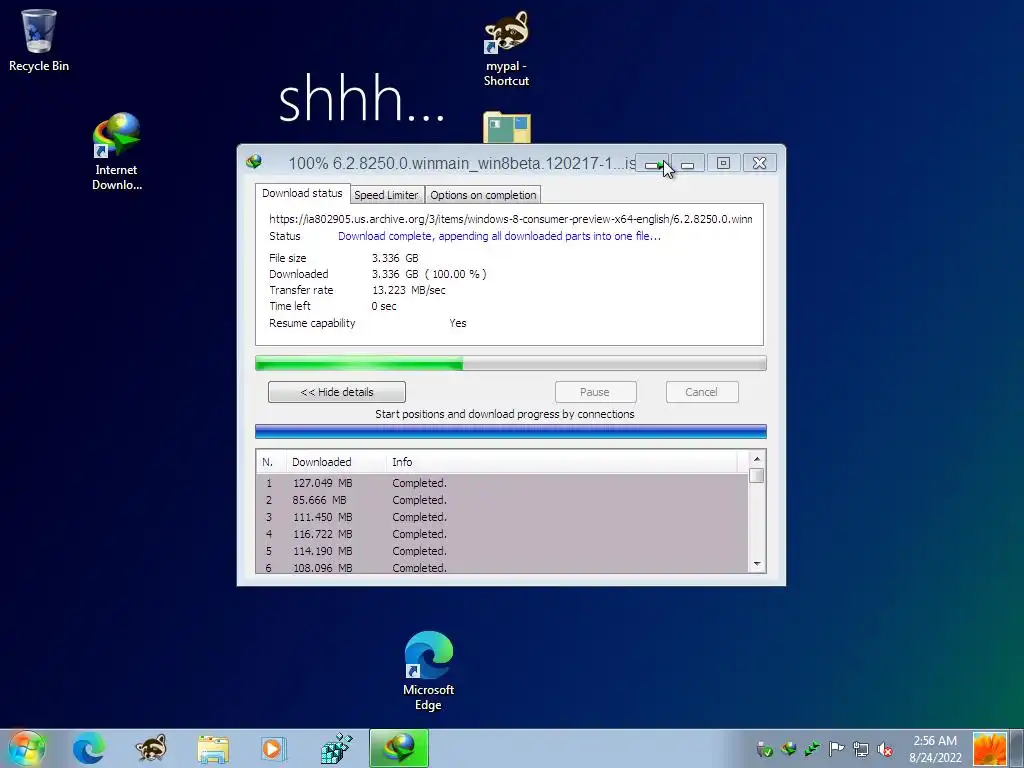Screen dimensions: 1024x768
Task: Click the green download progress bar
Action: click(511, 363)
